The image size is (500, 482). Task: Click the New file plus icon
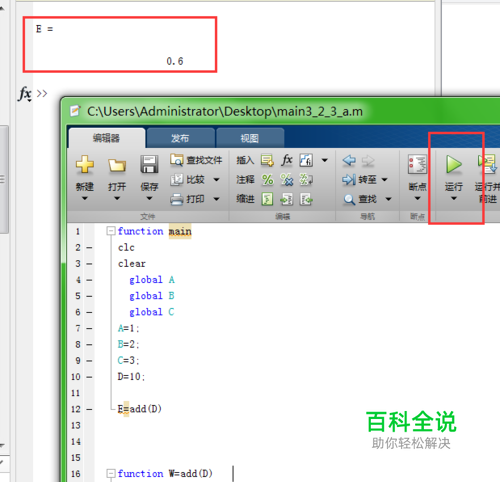[85, 164]
